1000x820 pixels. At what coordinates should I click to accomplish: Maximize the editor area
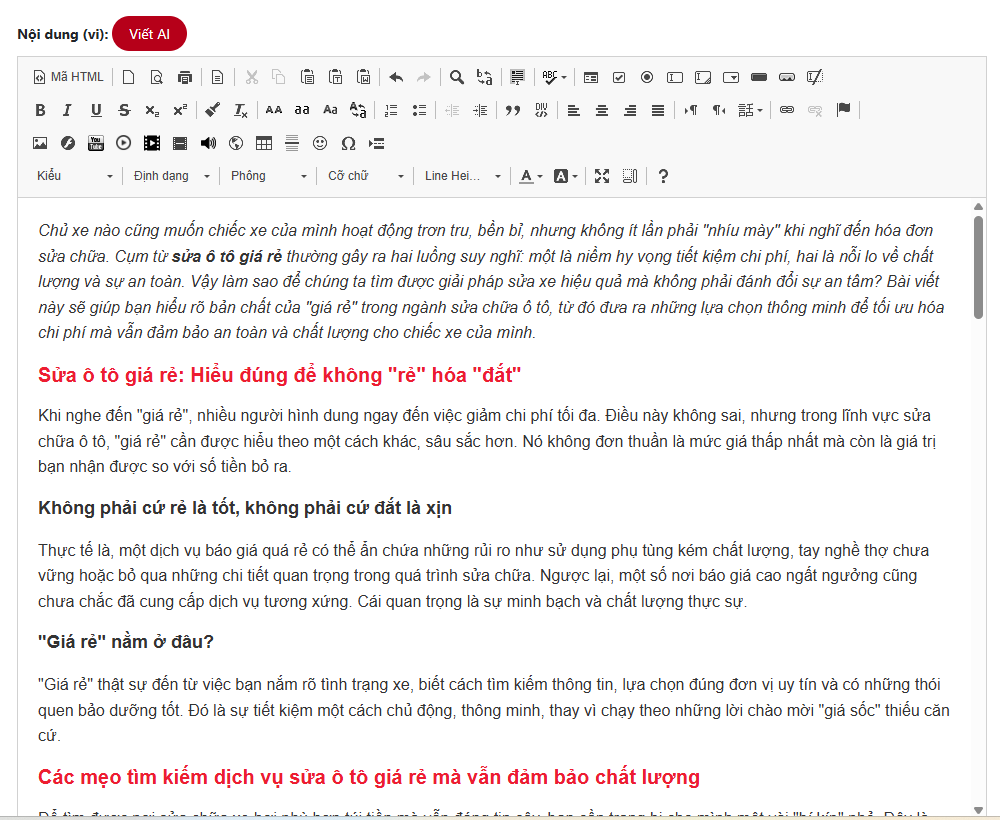click(602, 176)
